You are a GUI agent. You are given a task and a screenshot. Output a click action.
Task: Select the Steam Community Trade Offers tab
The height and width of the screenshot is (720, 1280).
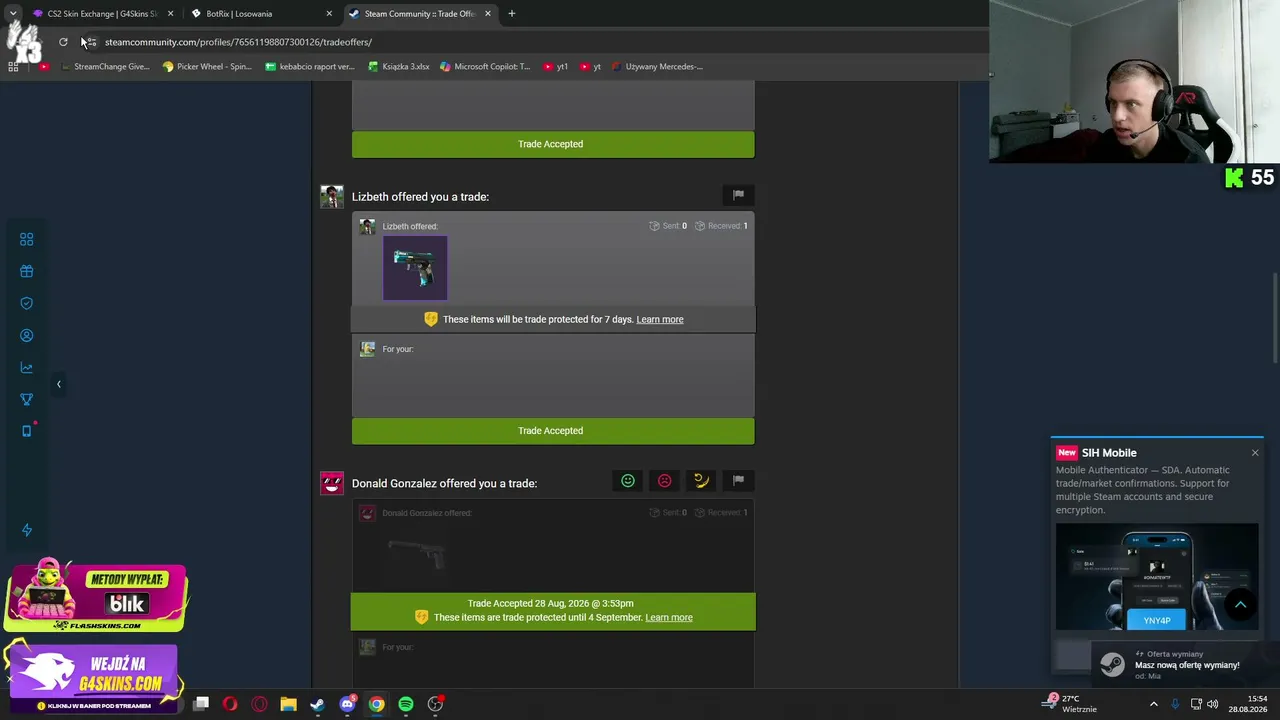coord(422,14)
